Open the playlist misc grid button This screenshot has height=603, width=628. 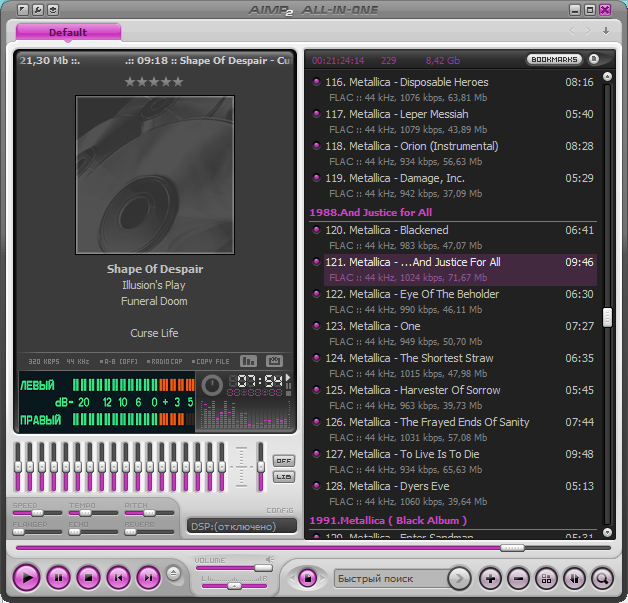(x=546, y=578)
